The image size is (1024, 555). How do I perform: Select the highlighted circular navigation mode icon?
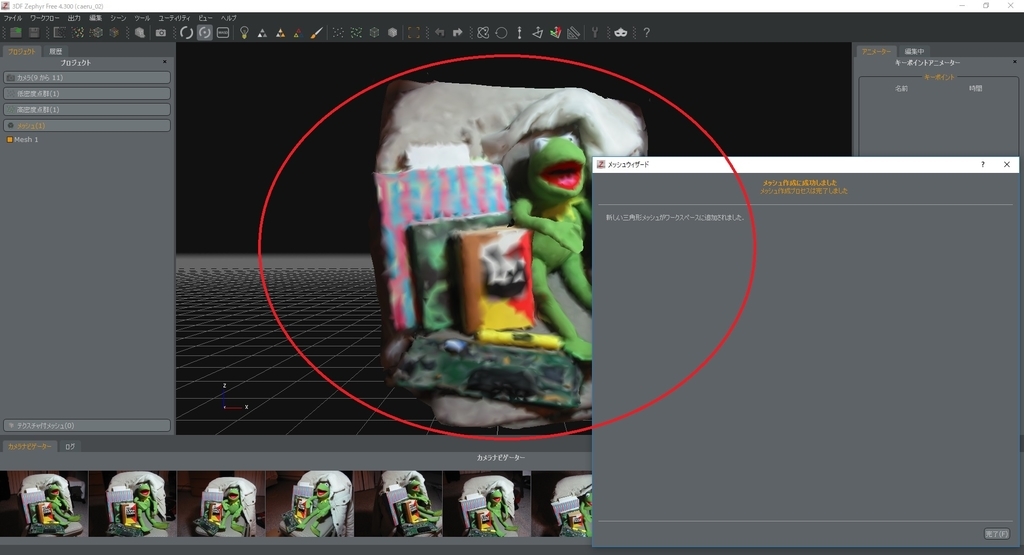pyautogui.click(x=204, y=33)
